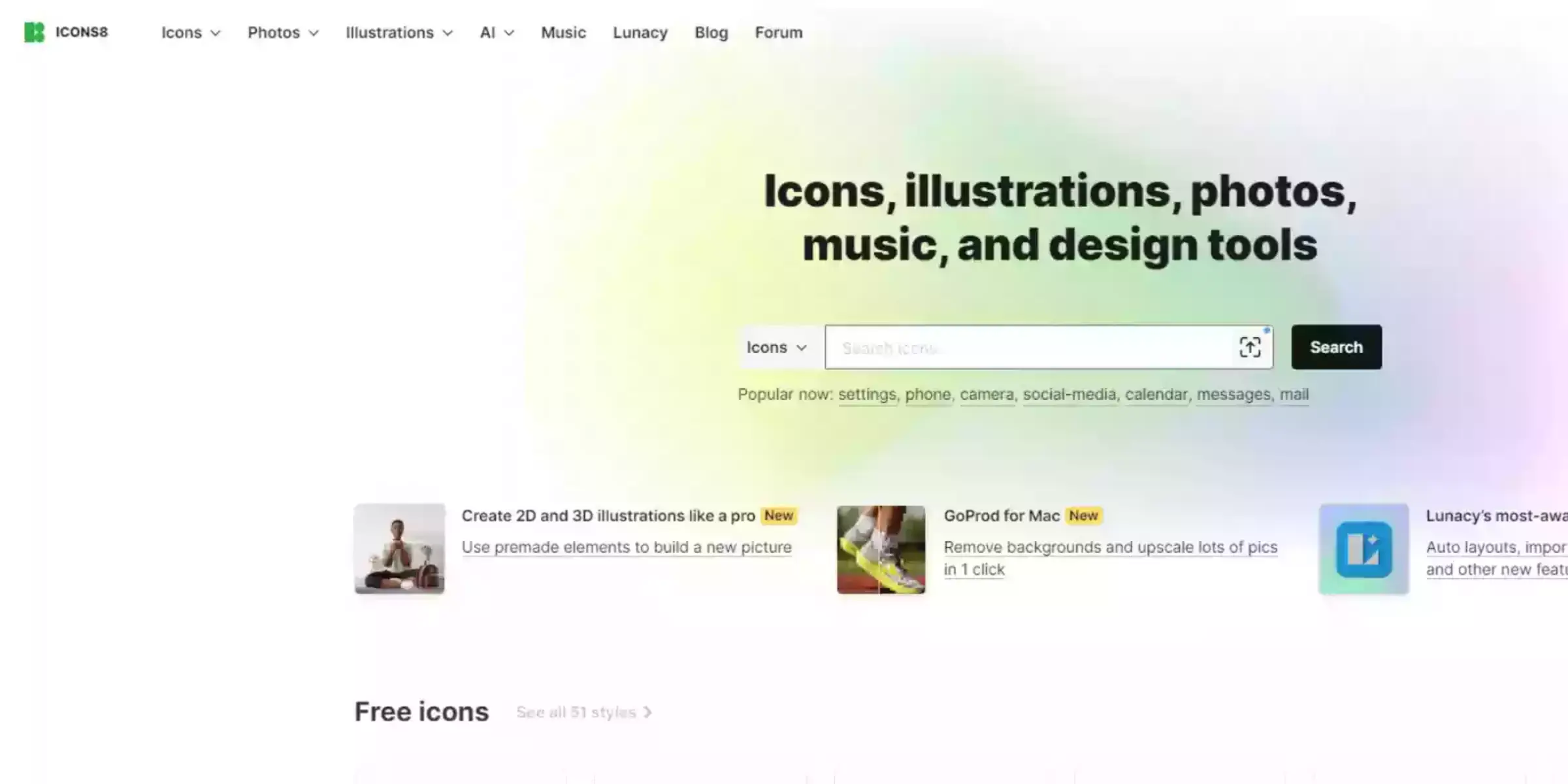Open the AI navigation menu
The height and width of the screenshot is (784, 1568).
tap(494, 32)
